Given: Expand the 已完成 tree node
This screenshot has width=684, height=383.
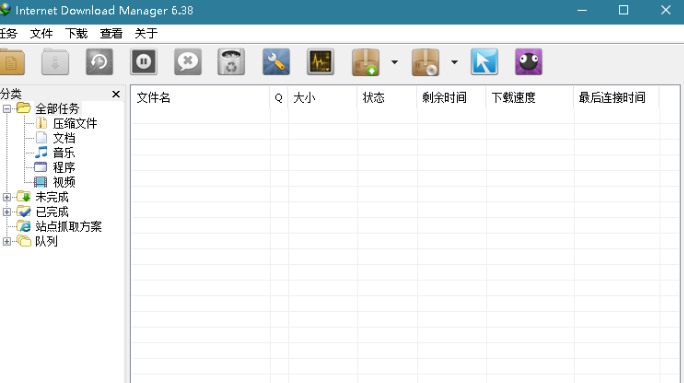Looking at the screenshot, I should click(x=7, y=212).
